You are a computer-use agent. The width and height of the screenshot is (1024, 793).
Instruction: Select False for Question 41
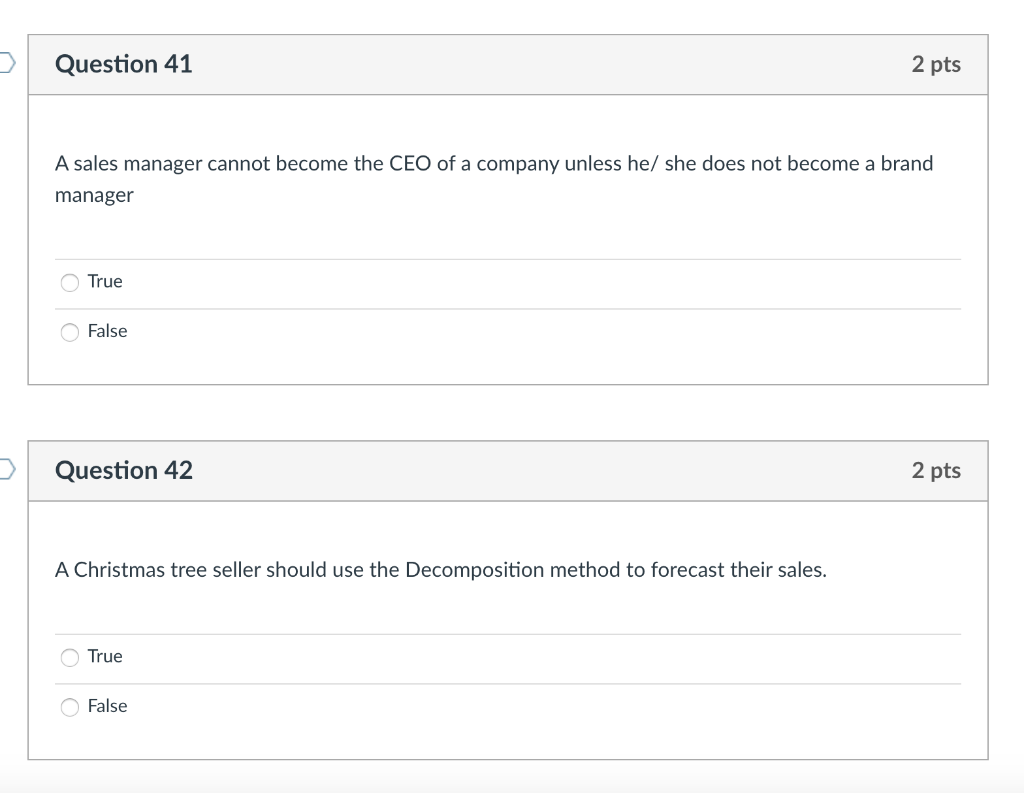tap(69, 331)
